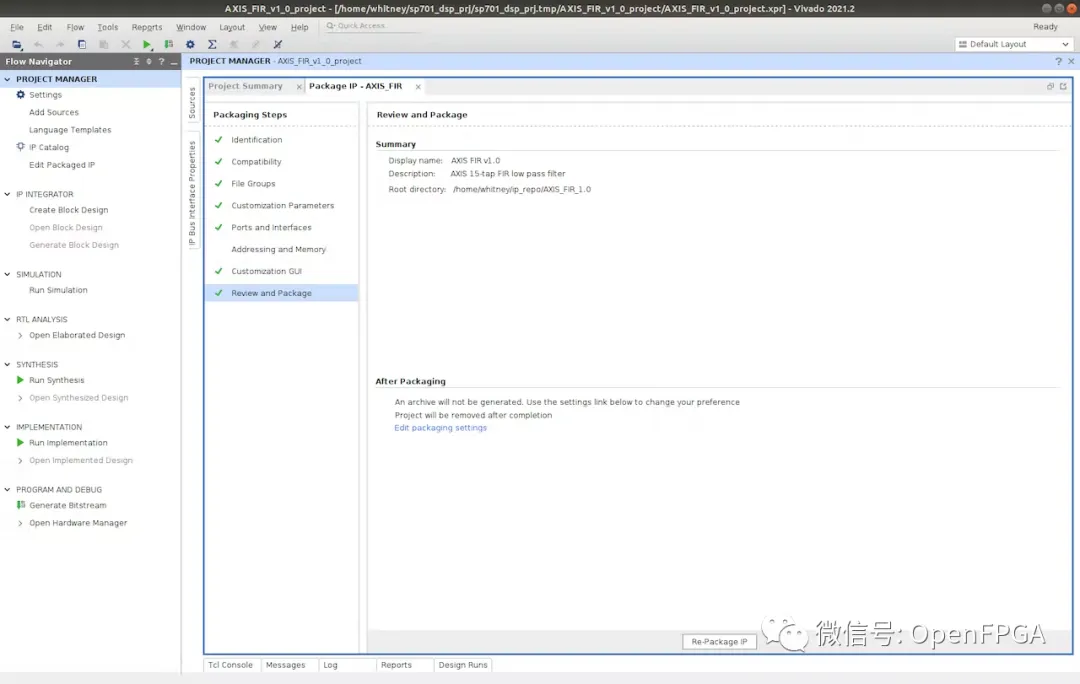Open the Default Layout dropdown
The image size is (1080, 684).
[x=1014, y=44]
